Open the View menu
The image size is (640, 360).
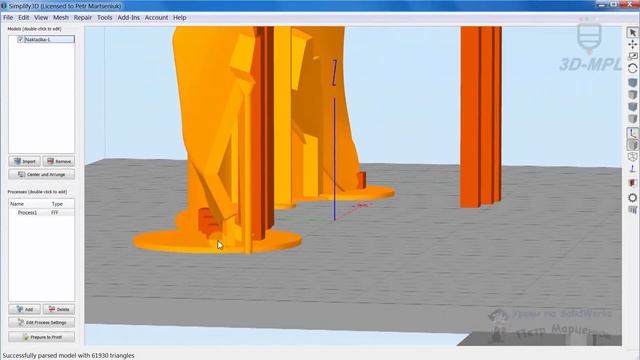coord(41,18)
